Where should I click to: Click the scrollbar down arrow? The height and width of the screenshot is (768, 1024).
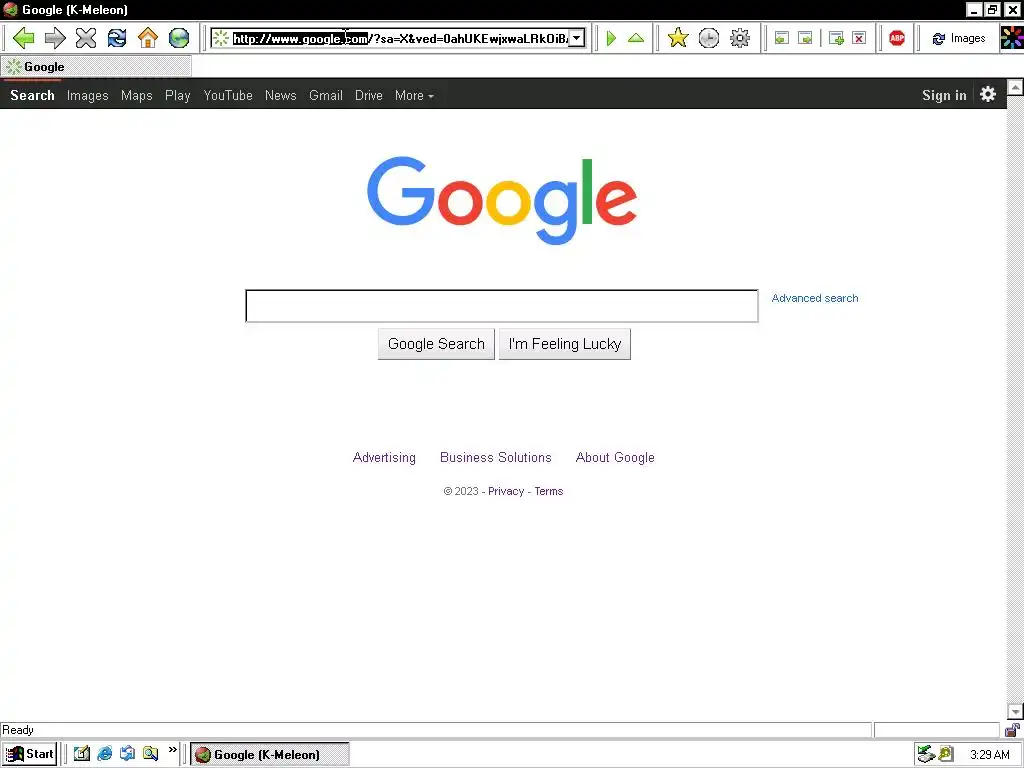[x=1015, y=712]
